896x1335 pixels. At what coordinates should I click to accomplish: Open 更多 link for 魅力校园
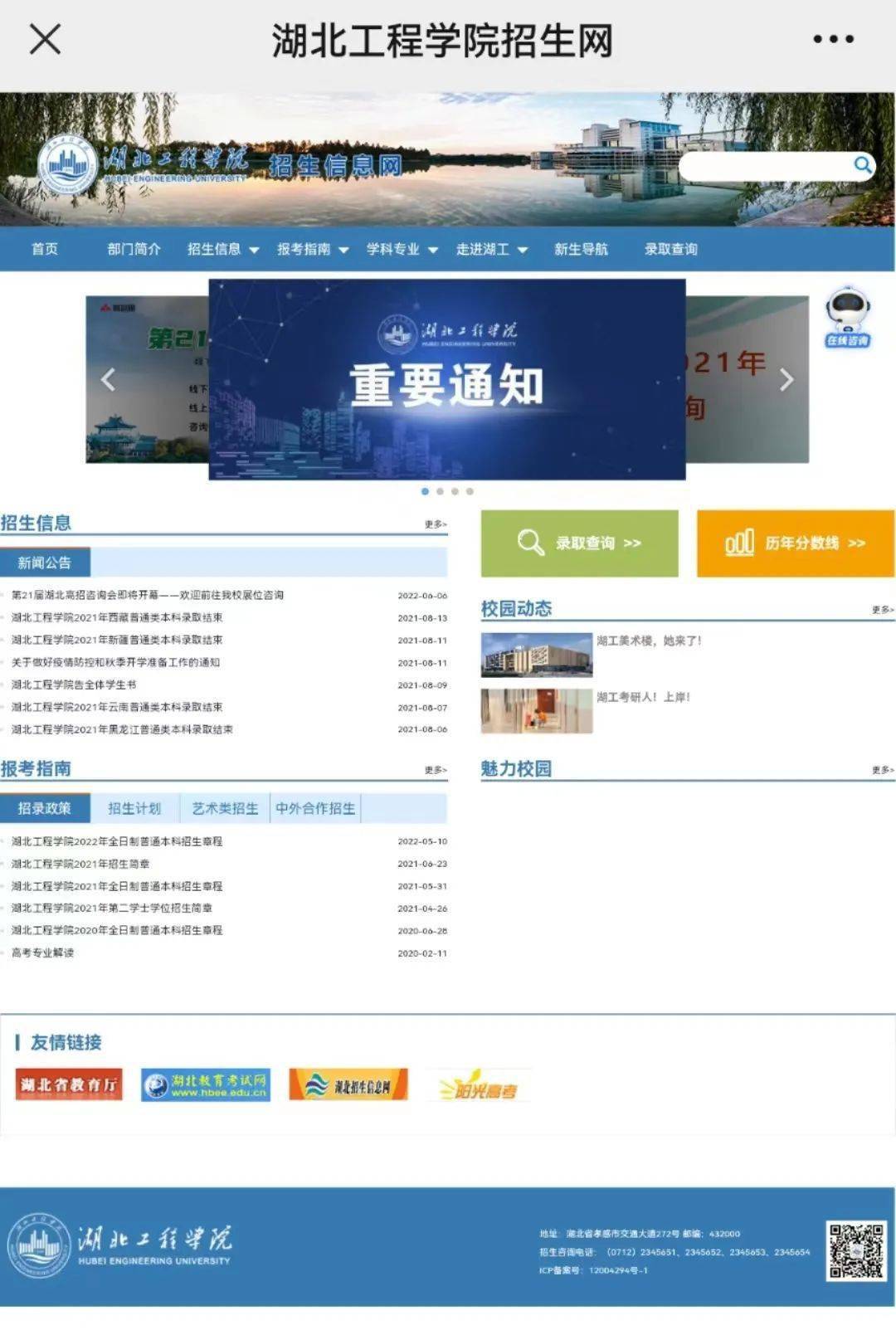coord(883,770)
